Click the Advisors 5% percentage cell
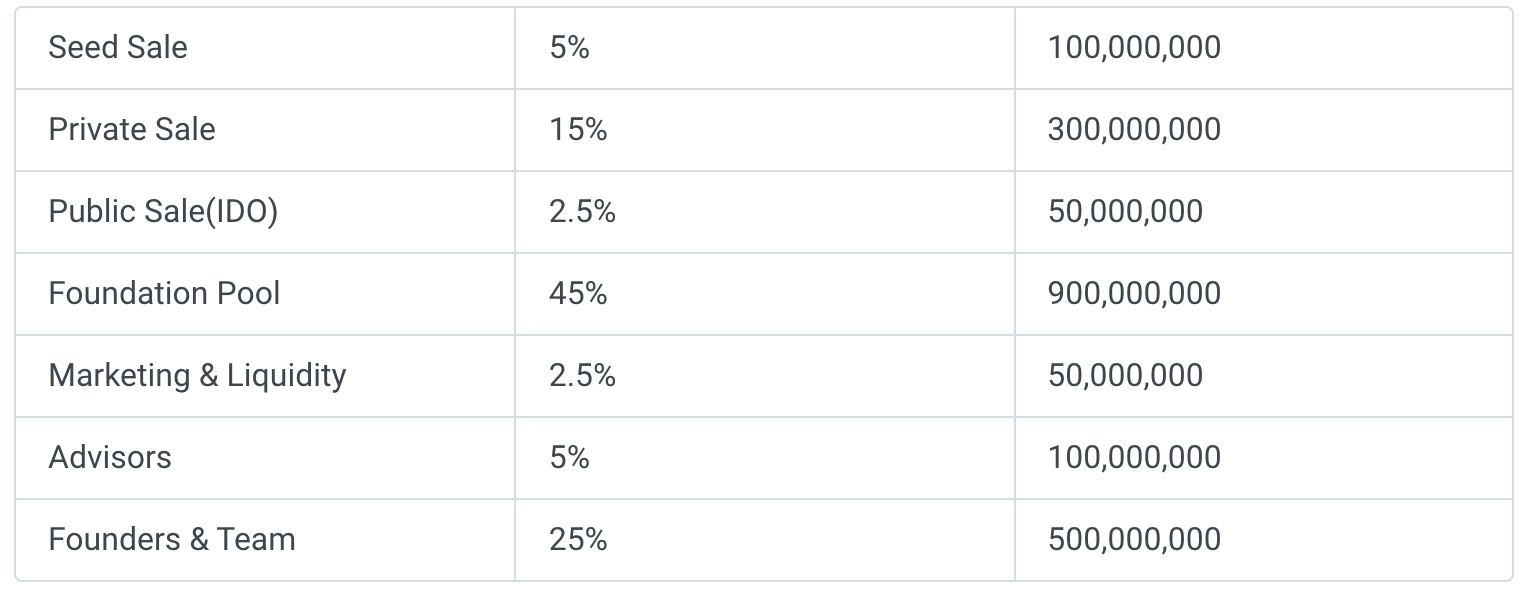Screen dimensions: 1524x590 pos(569,458)
